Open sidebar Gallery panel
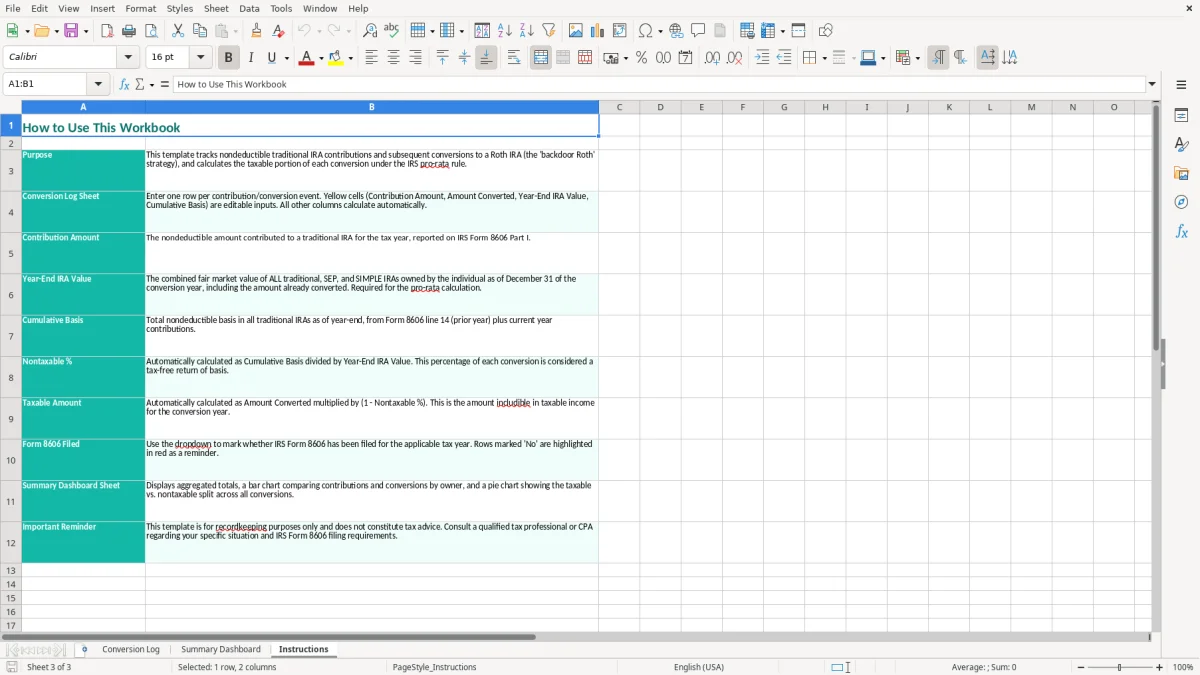1200x675 pixels. pyautogui.click(x=1181, y=174)
